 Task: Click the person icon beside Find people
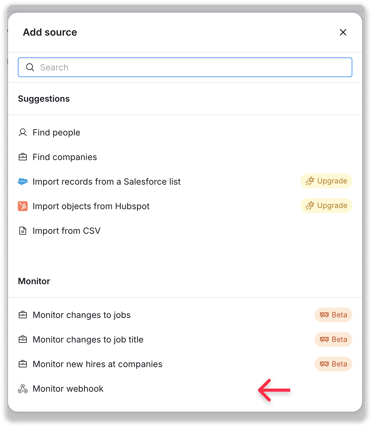[23, 133]
